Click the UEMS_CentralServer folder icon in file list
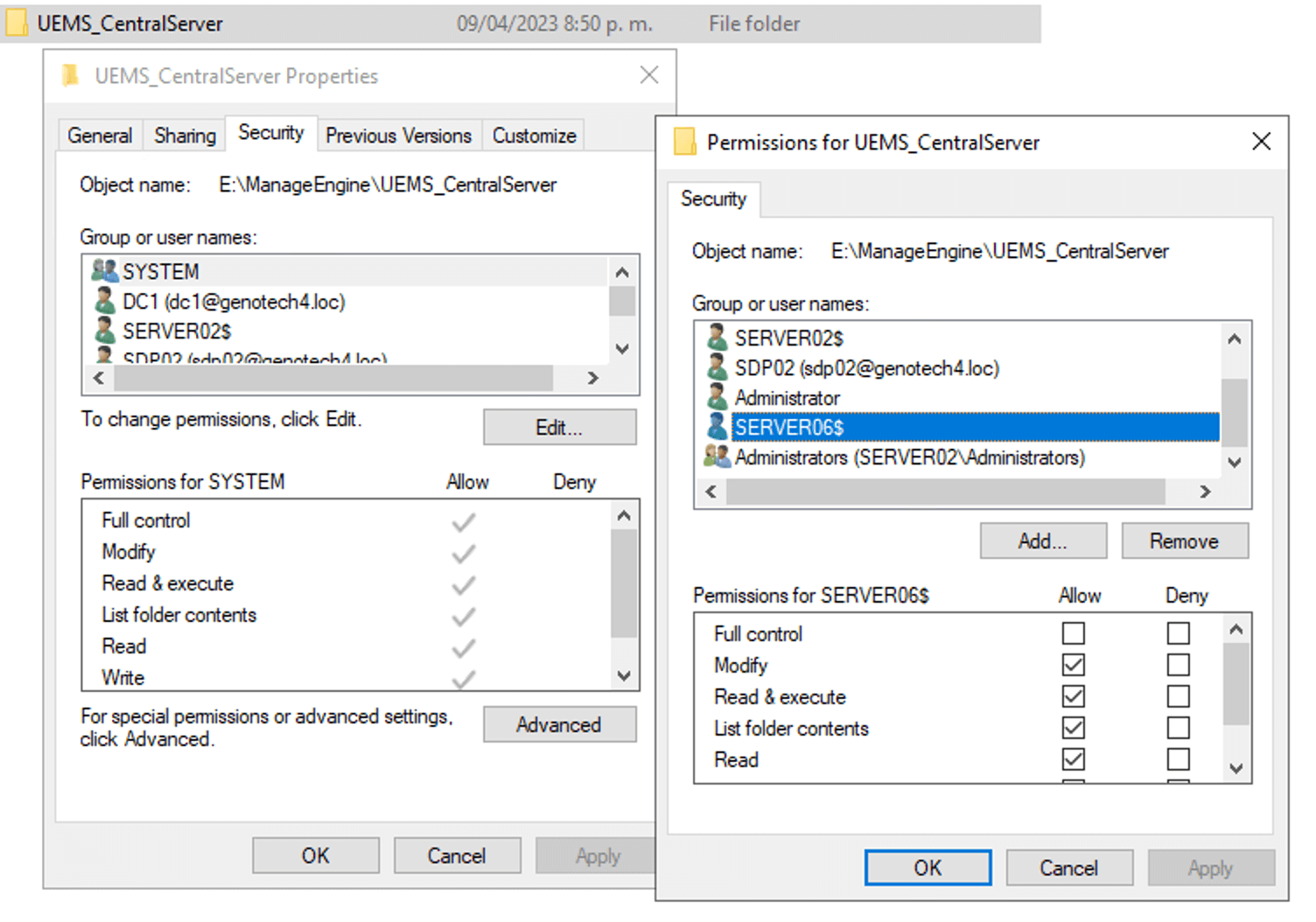Viewport: 1316px width, 922px height. (16, 24)
